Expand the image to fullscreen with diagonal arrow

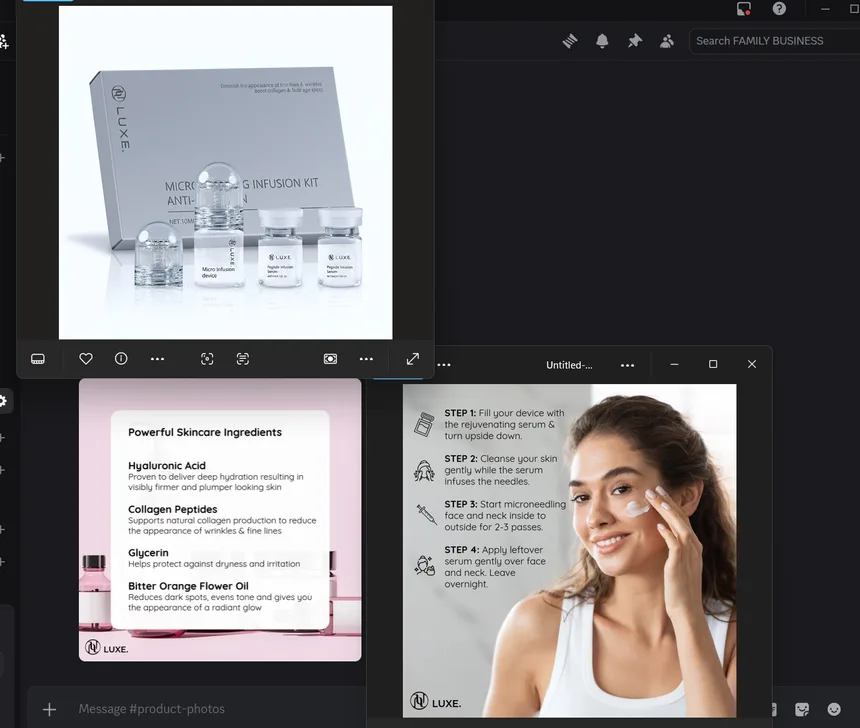tap(412, 358)
